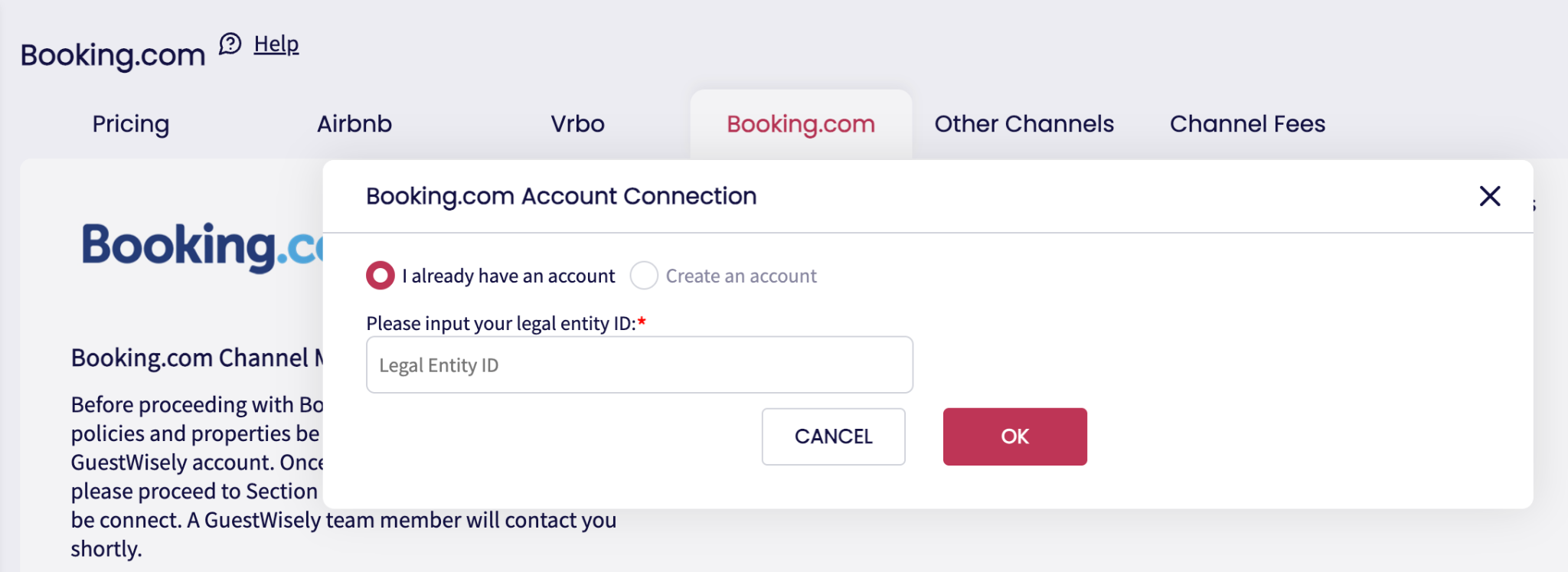Switch to the Pricing tab

(x=131, y=124)
